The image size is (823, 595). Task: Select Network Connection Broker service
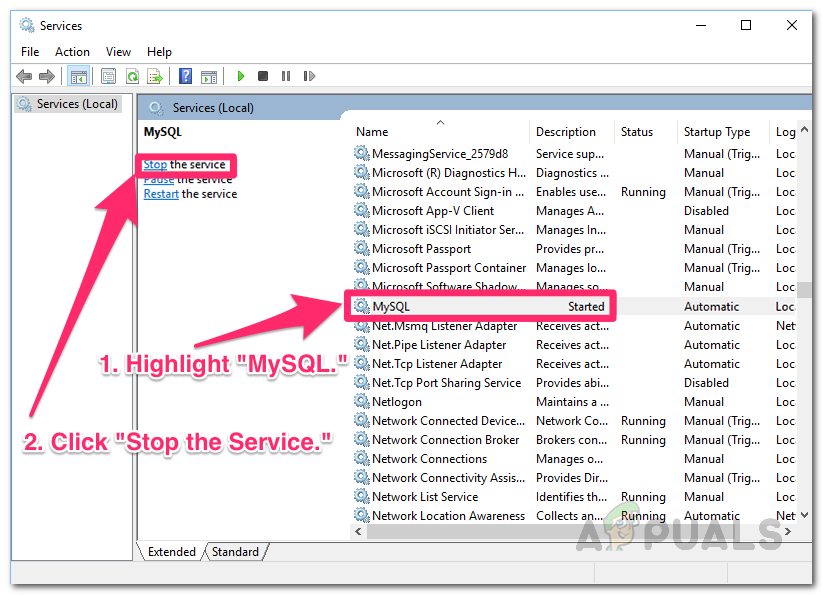coord(446,440)
